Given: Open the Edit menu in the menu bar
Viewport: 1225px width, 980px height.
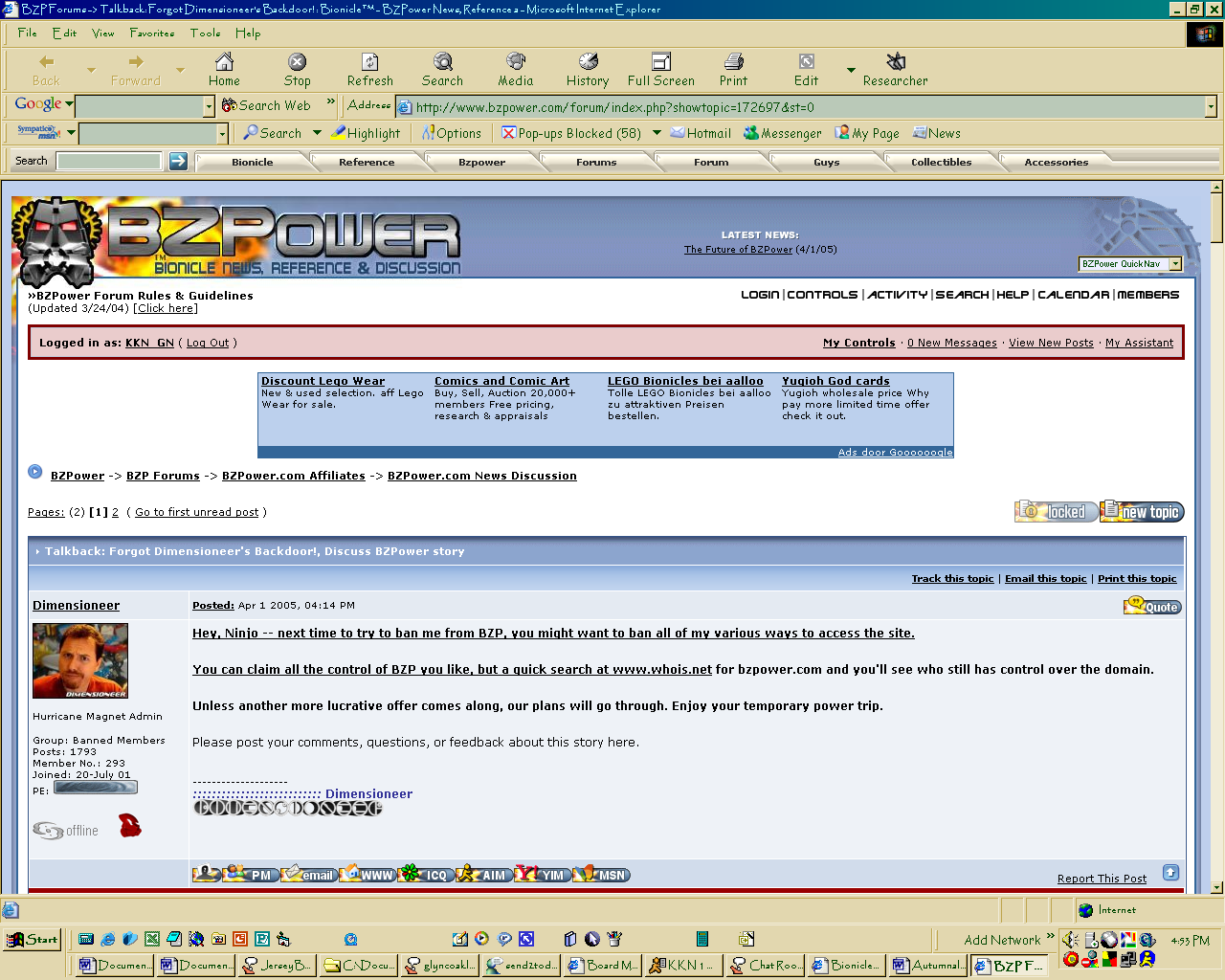Looking at the screenshot, I should point(64,33).
